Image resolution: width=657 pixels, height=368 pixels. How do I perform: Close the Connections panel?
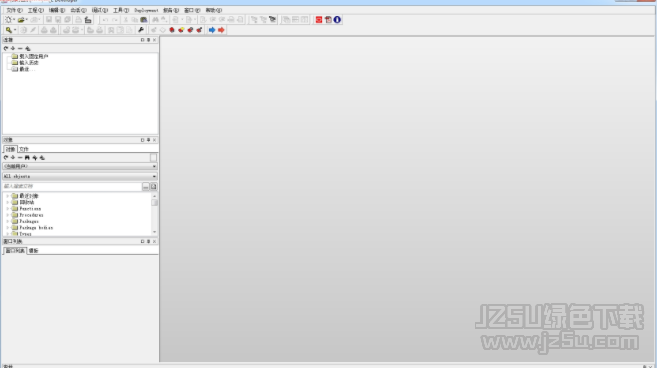[x=155, y=40]
